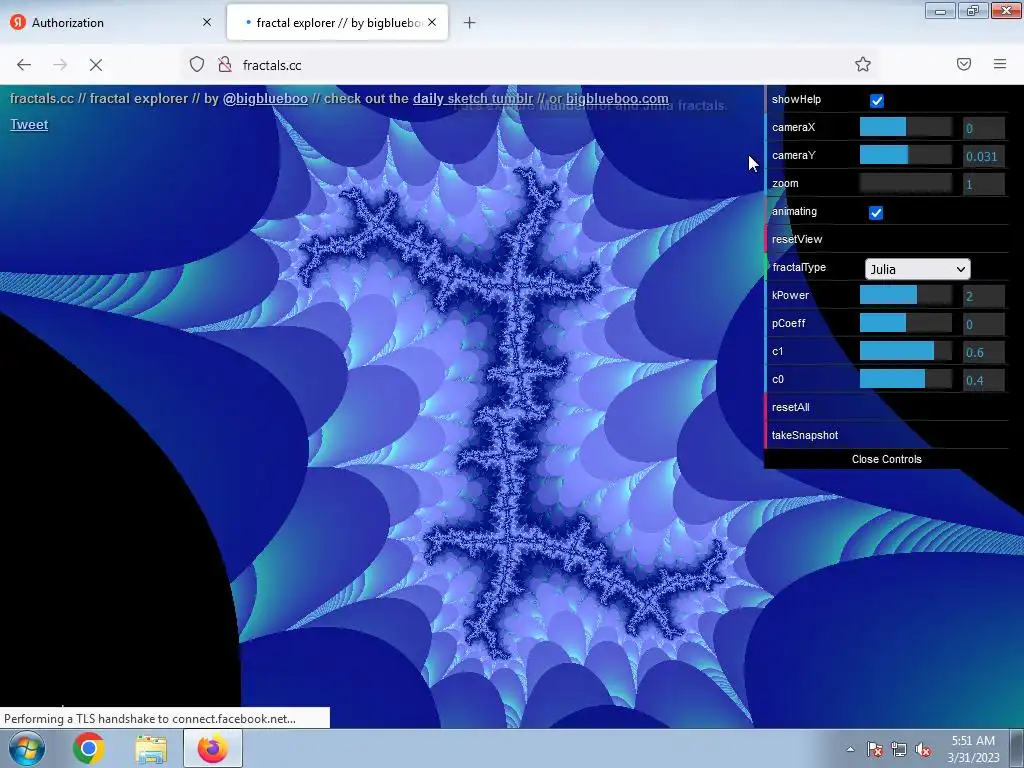This screenshot has width=1024, height=768.
Task: Click the forward navigation arrow
Action: click(60, 65)
